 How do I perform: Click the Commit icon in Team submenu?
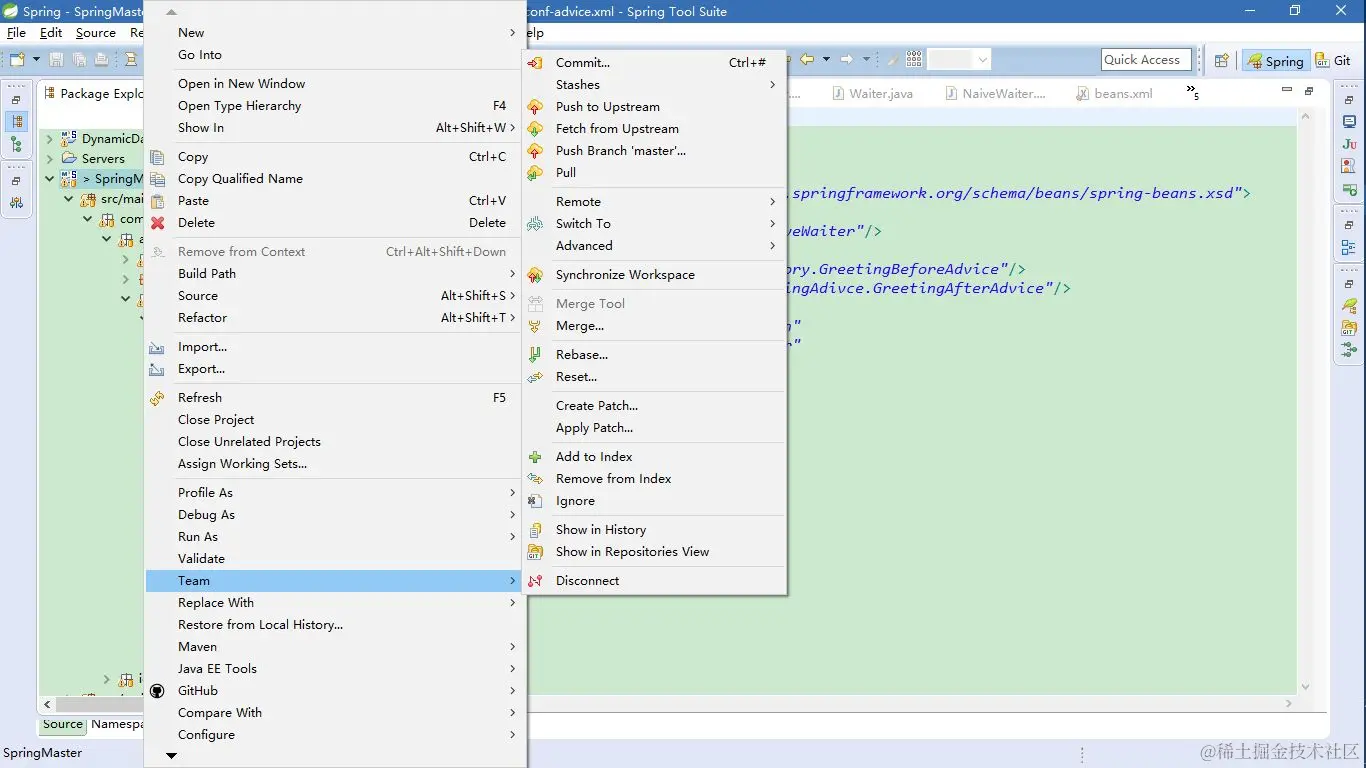[x=535, y=63]
